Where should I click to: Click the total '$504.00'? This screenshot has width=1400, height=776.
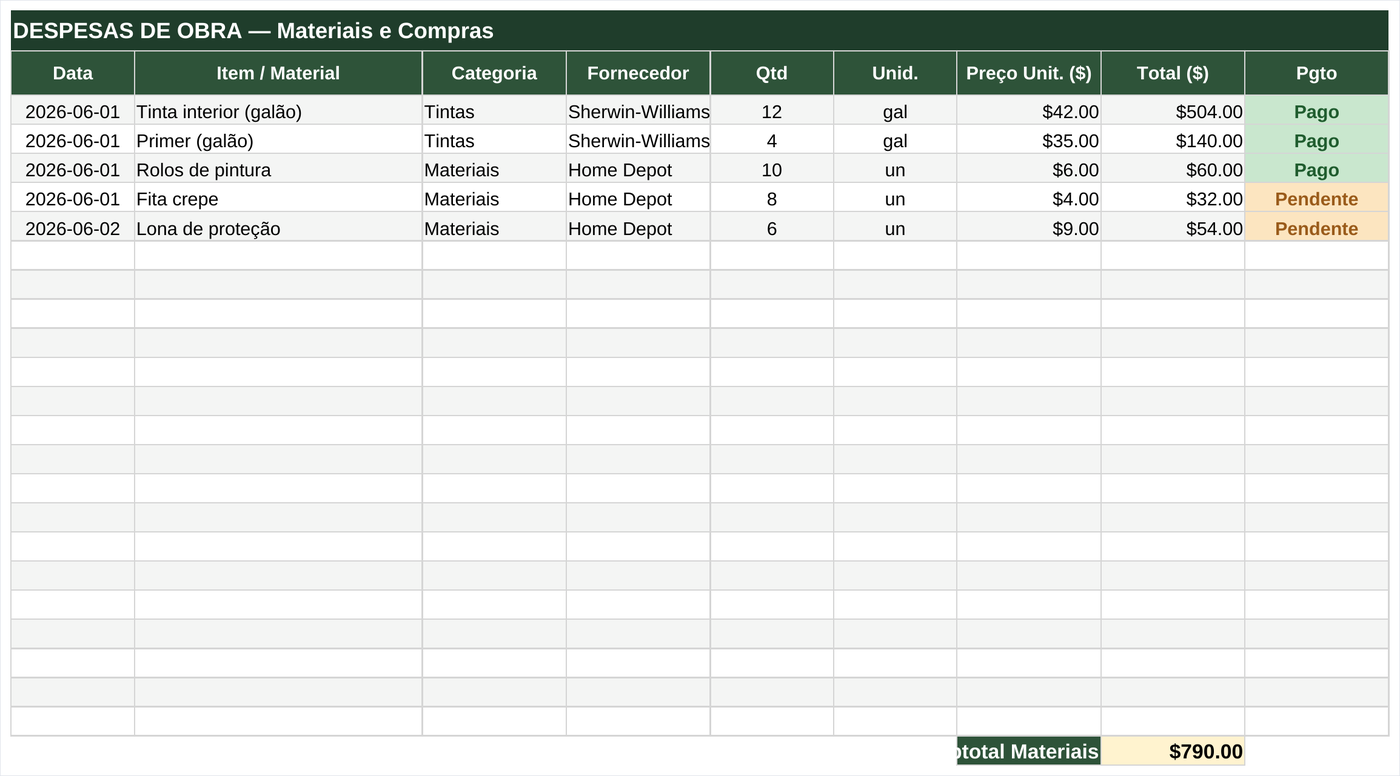pos(1173,111)
